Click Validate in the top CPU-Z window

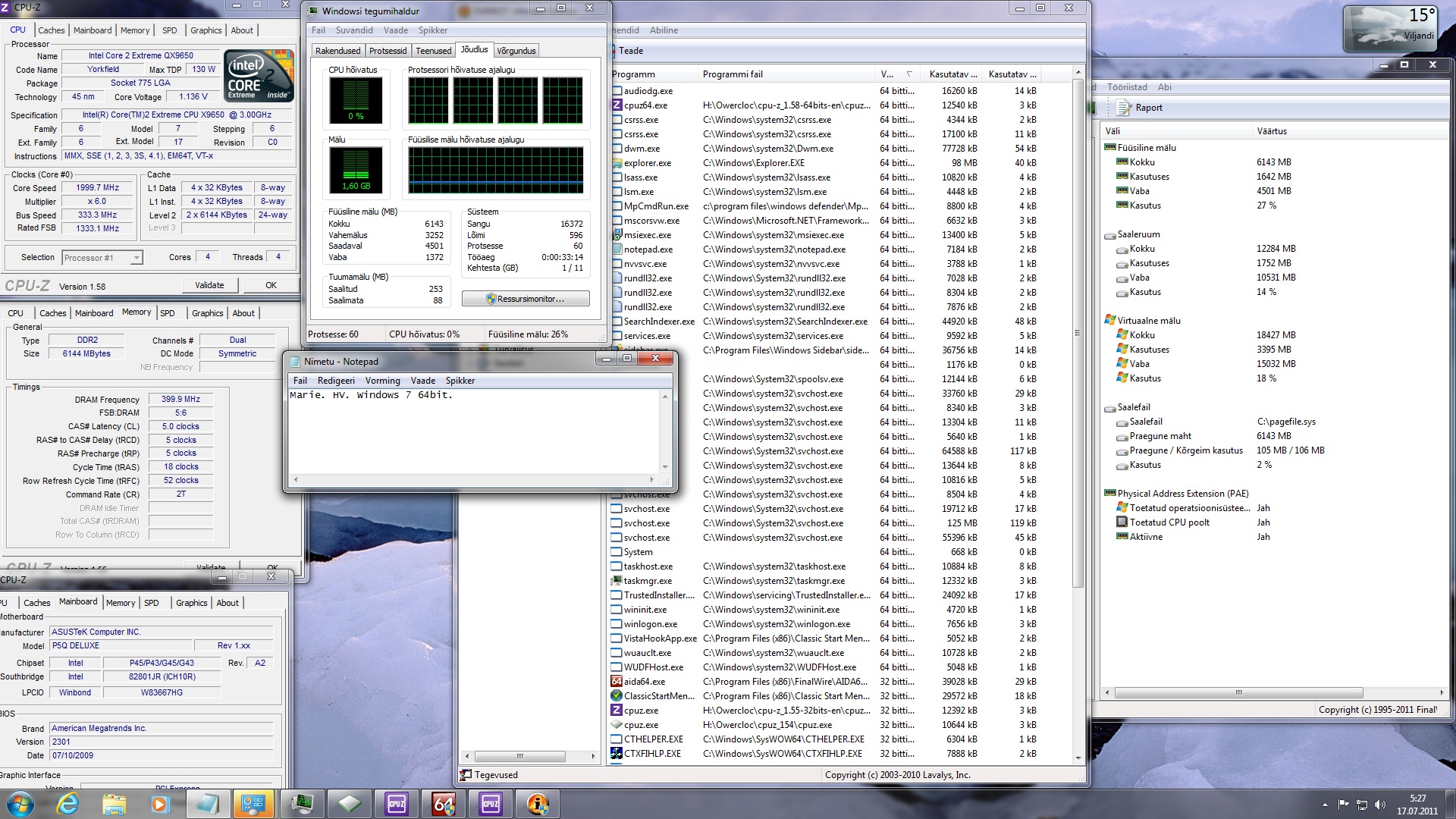tap(210, 286)
